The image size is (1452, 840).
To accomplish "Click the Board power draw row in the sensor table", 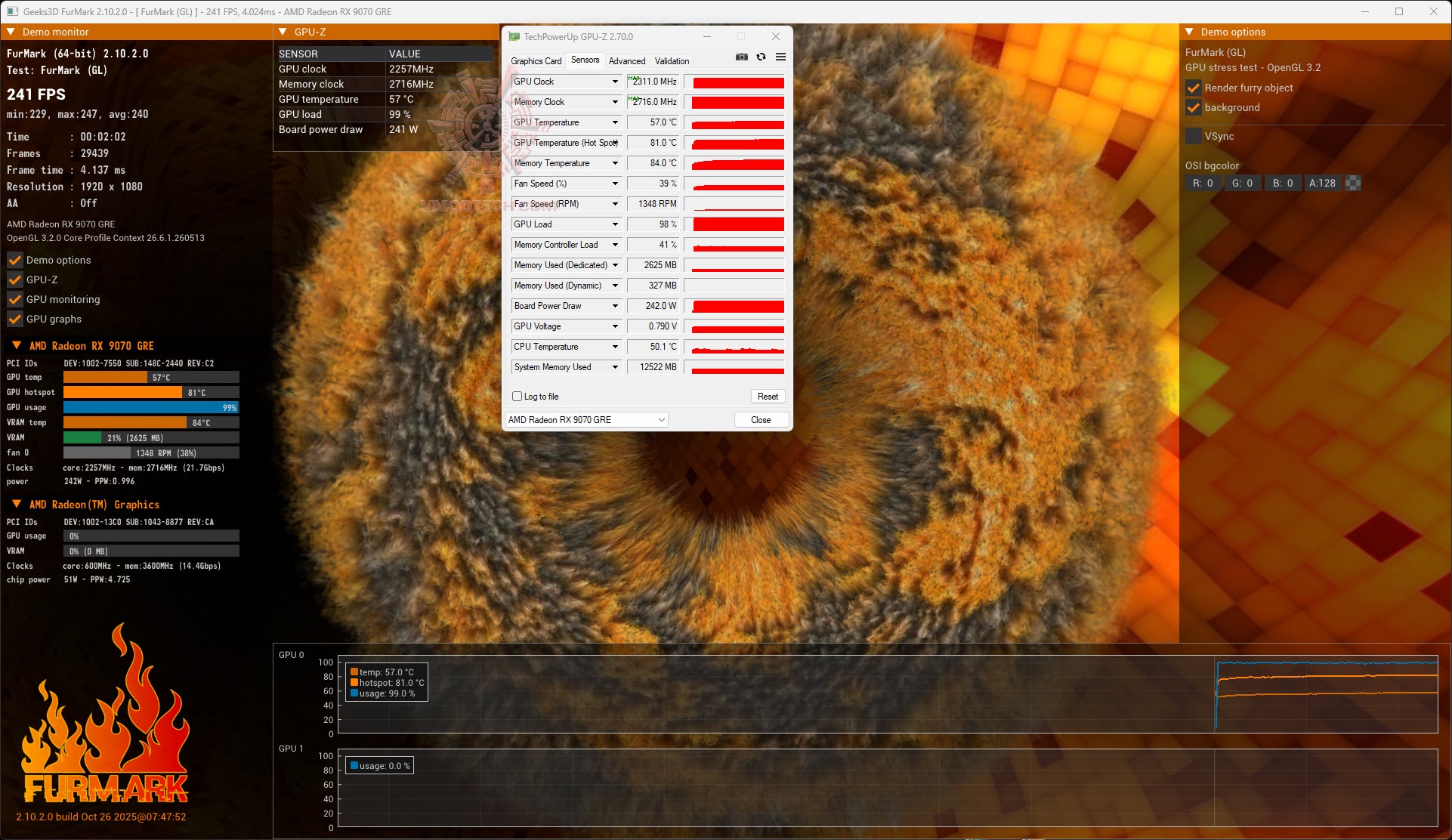I will point(385,129).
